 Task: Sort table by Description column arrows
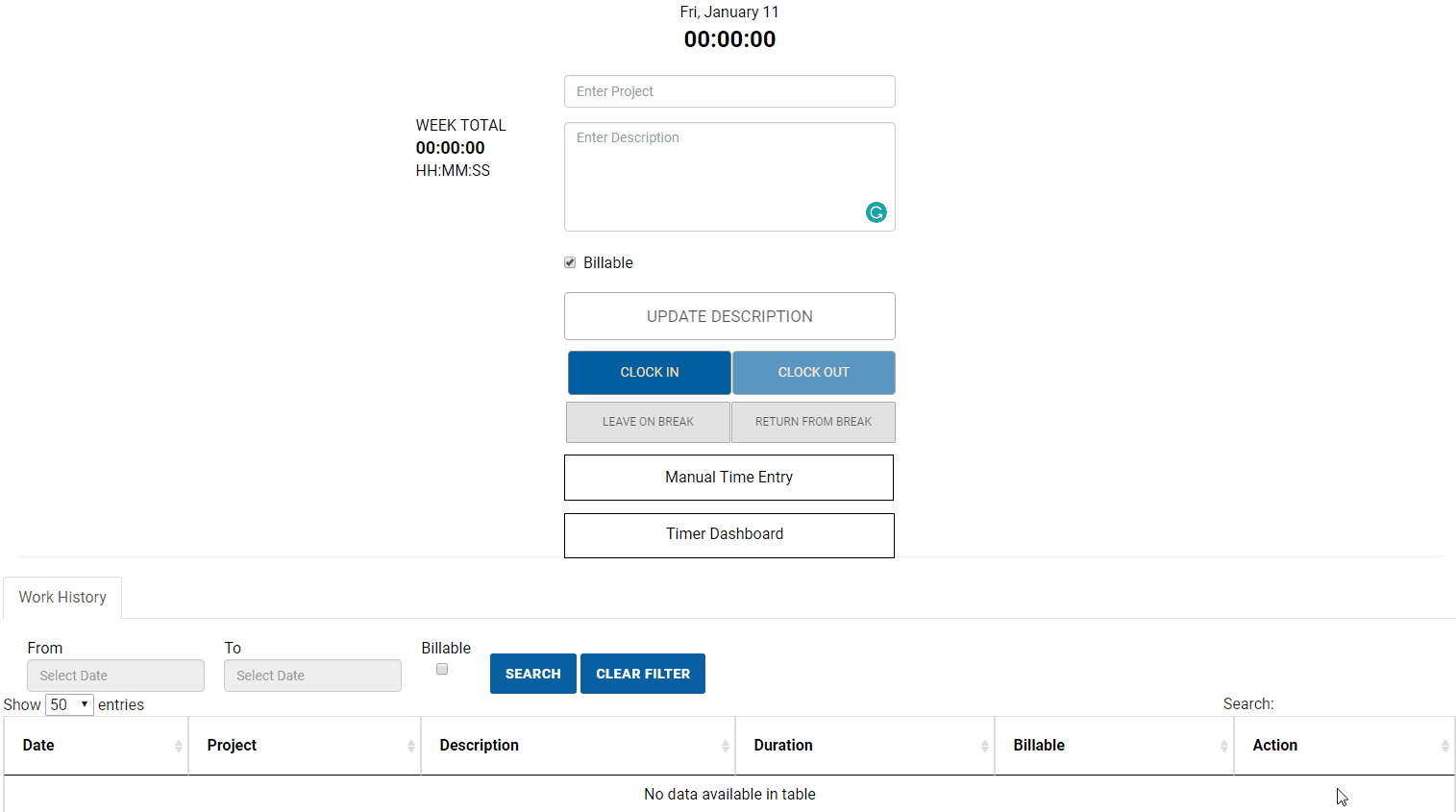tap(726, 746)
